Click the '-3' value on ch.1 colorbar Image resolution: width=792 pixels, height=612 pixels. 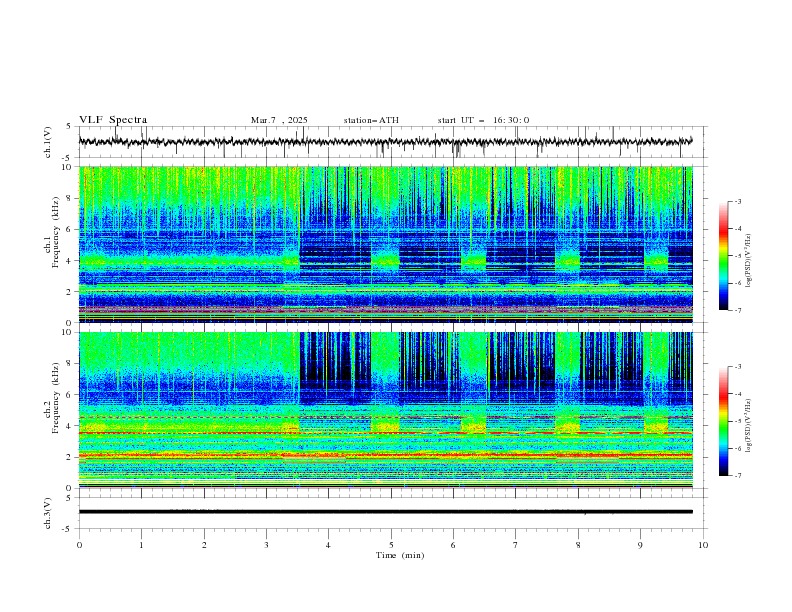(x=738, y=201)
